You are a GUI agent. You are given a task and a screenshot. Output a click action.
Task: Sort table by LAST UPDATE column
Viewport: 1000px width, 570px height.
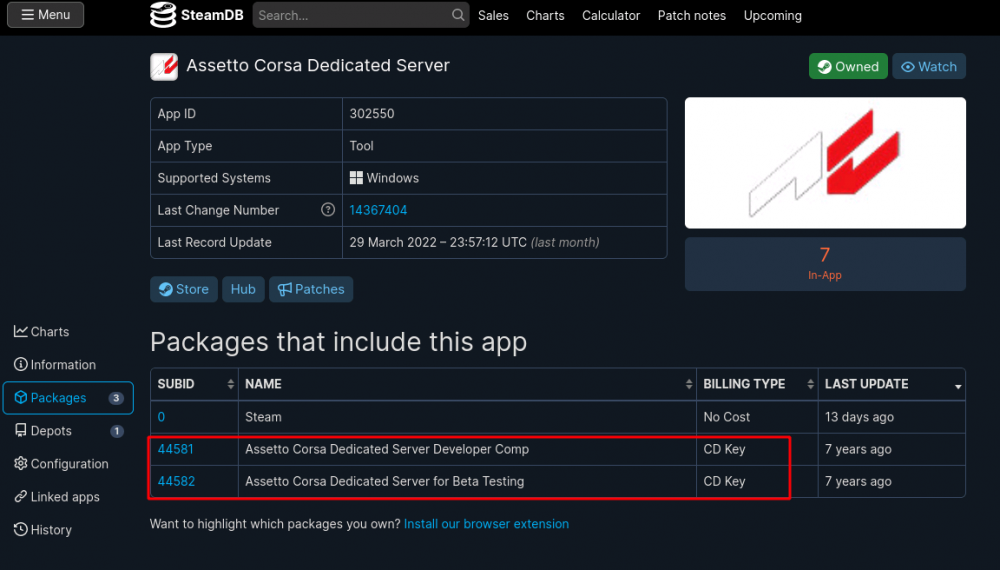click(892, 384)
